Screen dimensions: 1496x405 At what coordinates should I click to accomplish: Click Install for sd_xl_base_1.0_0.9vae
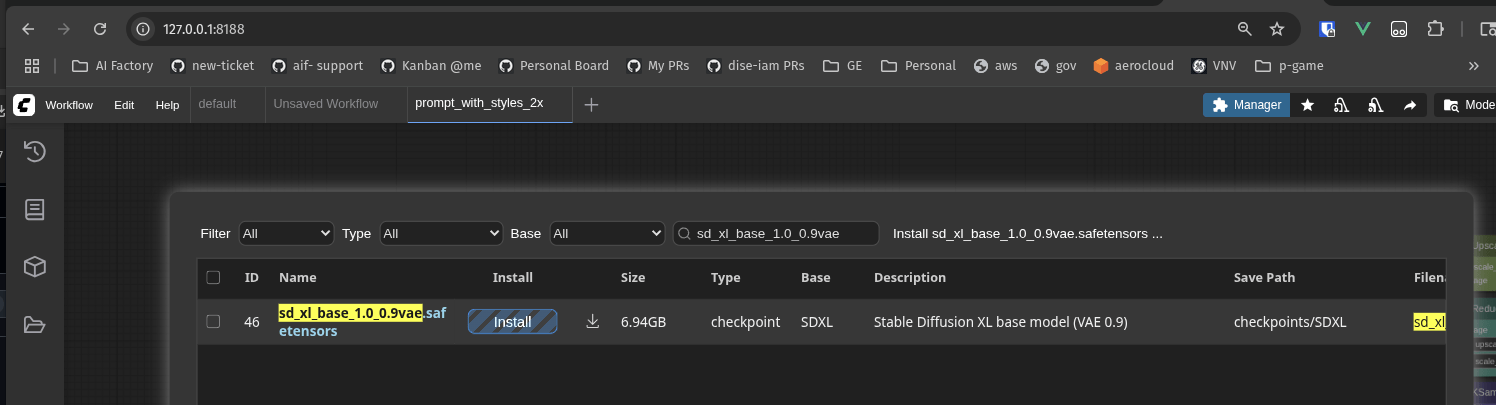[512, 322]
